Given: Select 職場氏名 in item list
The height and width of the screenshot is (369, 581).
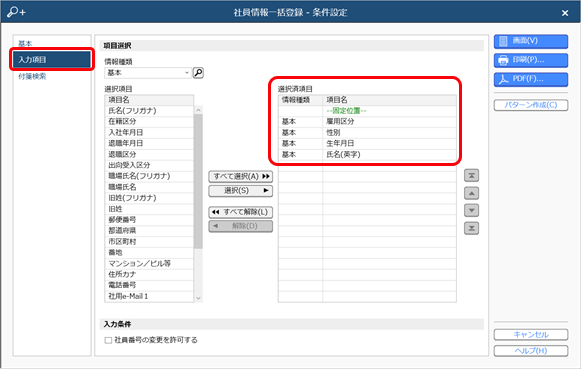Looking at the screenshot, I should click(149, 187).
